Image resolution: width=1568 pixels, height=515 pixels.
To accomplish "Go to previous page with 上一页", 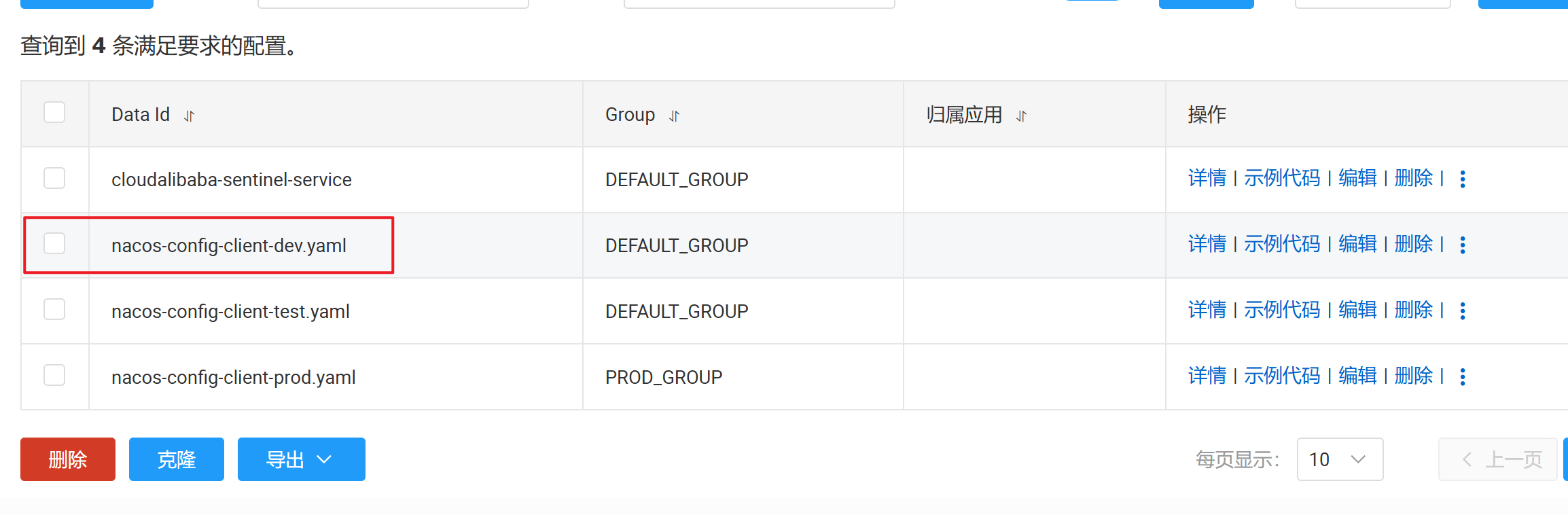I will pyautogui.click(x=1501, y=459).
